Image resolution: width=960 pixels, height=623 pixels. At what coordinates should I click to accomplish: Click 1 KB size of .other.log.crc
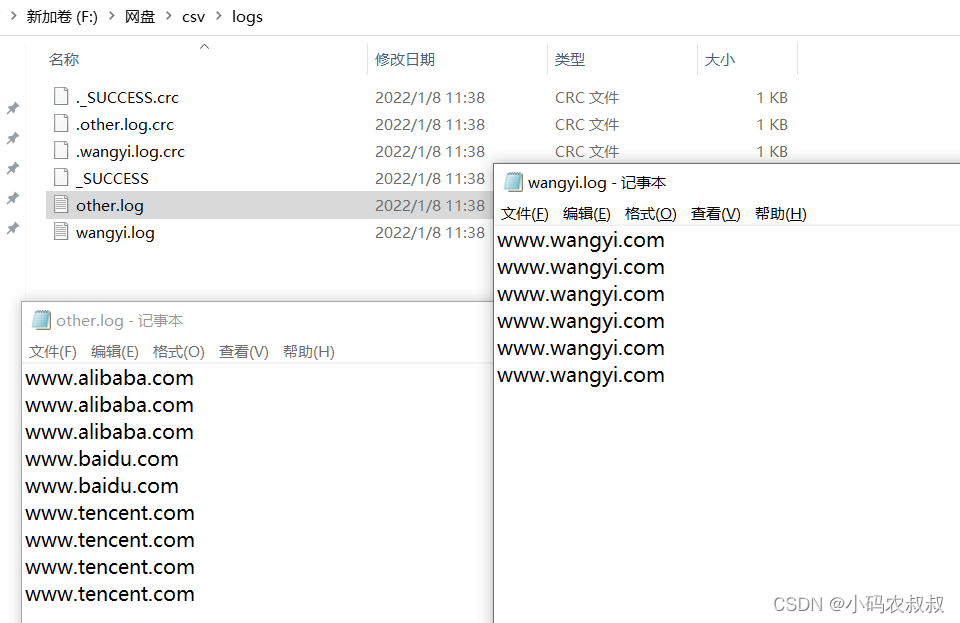772,124
